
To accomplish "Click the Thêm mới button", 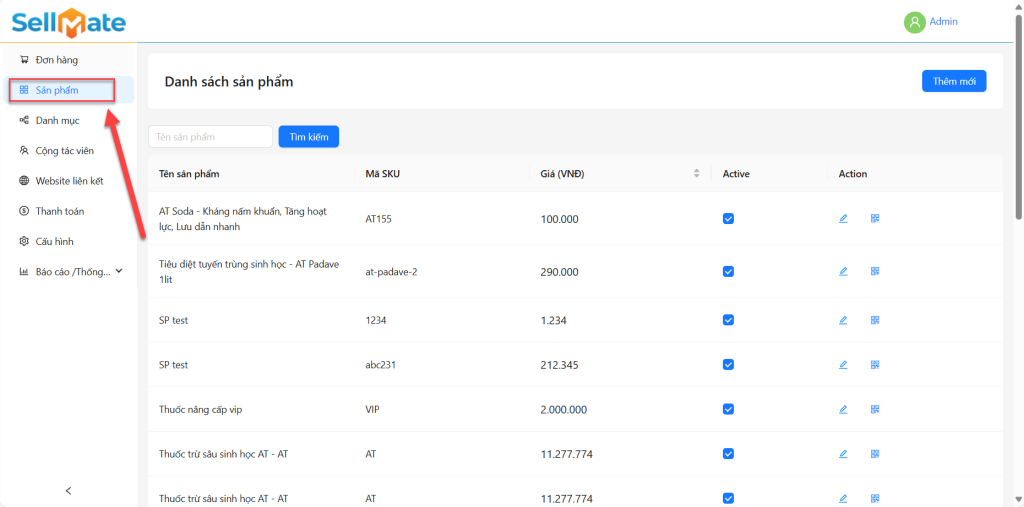I will (953, 81).
